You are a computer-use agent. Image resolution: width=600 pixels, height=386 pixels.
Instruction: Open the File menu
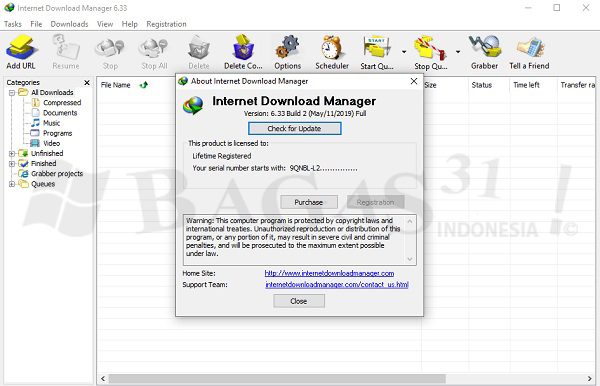(x=36, y=24)
